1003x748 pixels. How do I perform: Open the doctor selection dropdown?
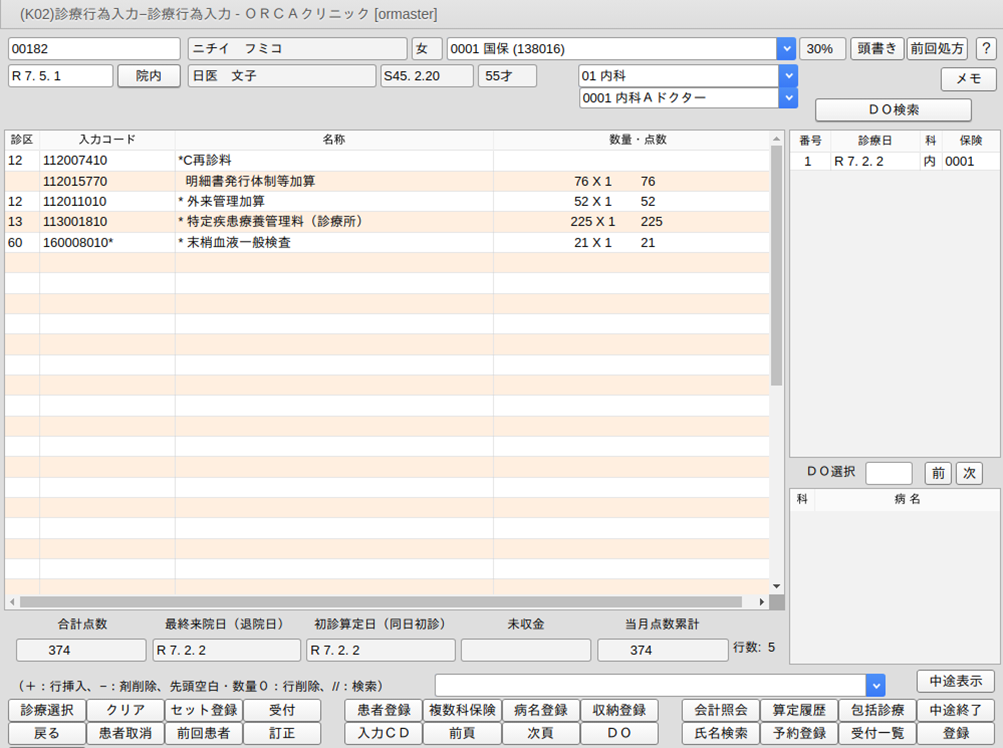[x=788, y=98]
